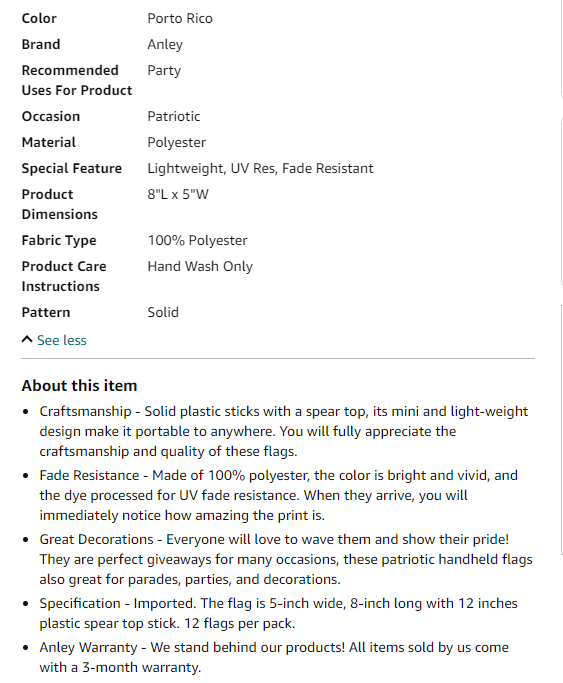Click the Fade Resistance bullet paragraph

(278, 495)
